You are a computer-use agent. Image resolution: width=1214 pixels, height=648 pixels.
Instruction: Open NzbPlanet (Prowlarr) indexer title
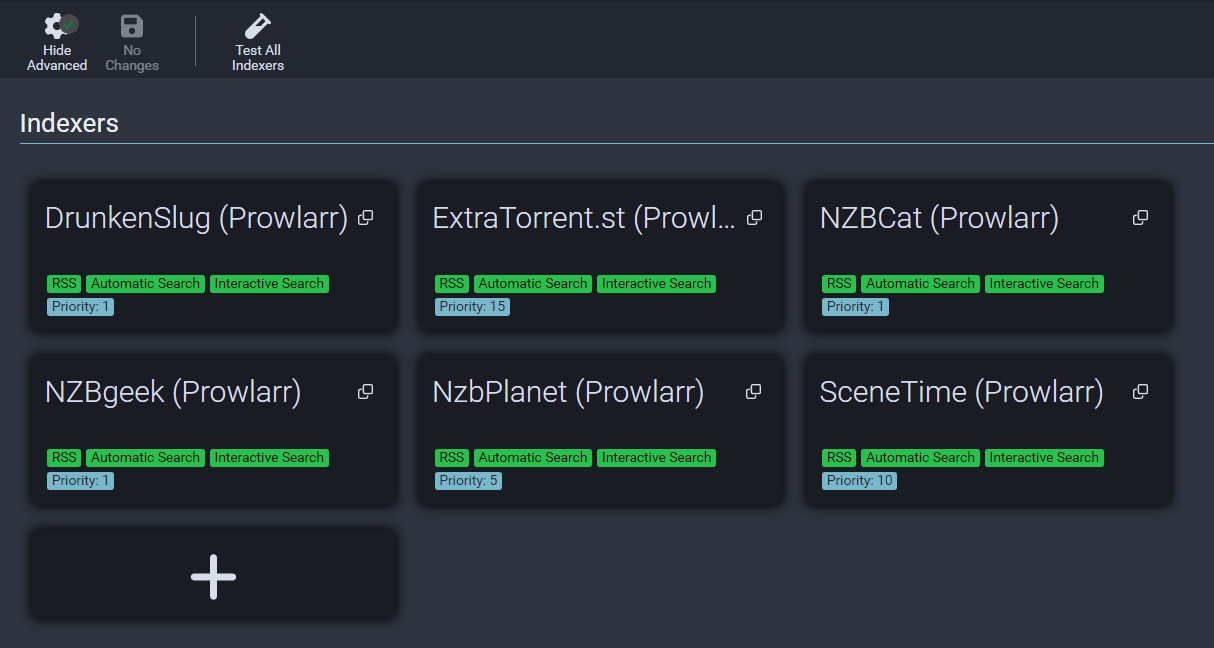[x=568, y=393]
